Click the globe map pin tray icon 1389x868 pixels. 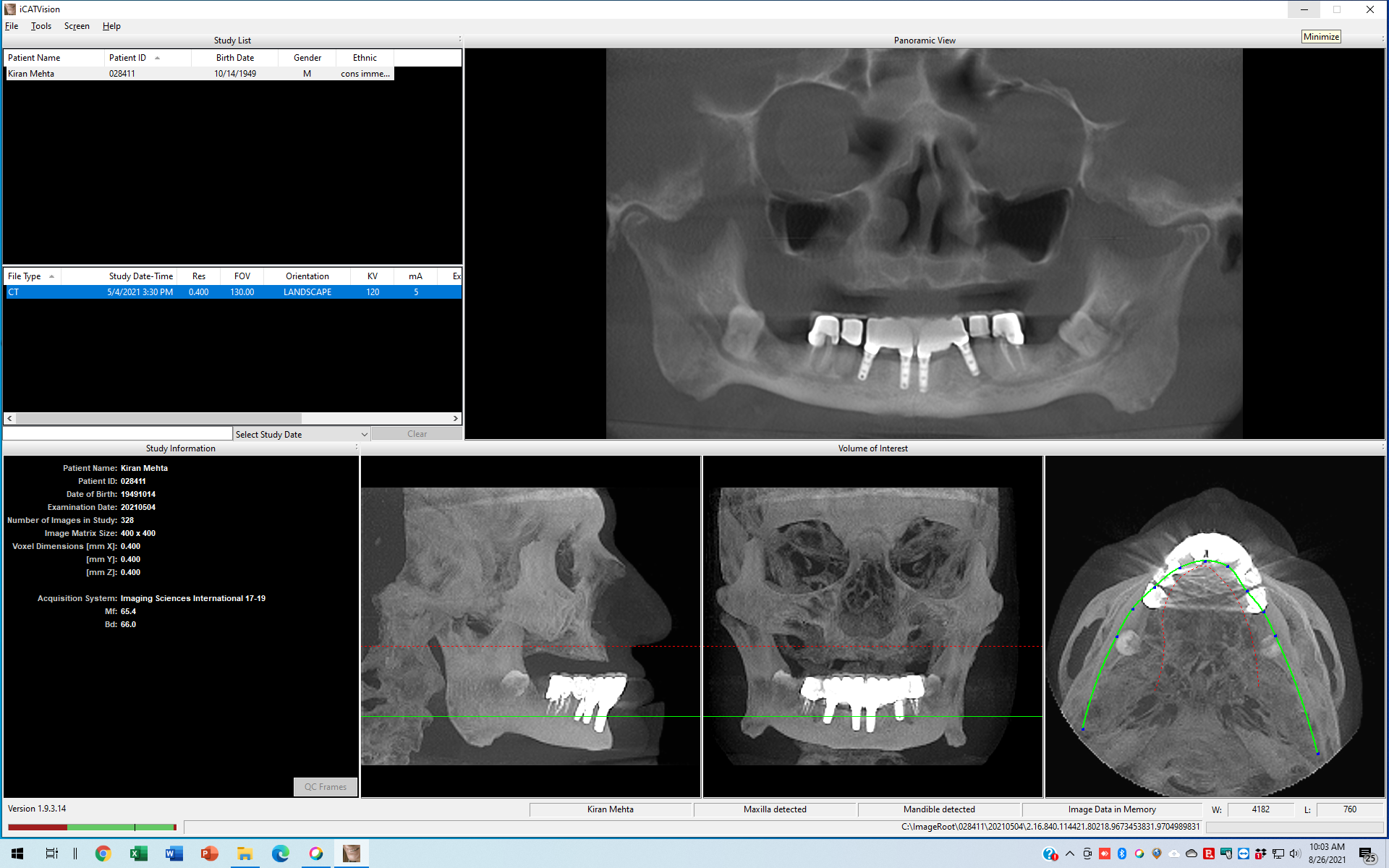(1157, 854)
